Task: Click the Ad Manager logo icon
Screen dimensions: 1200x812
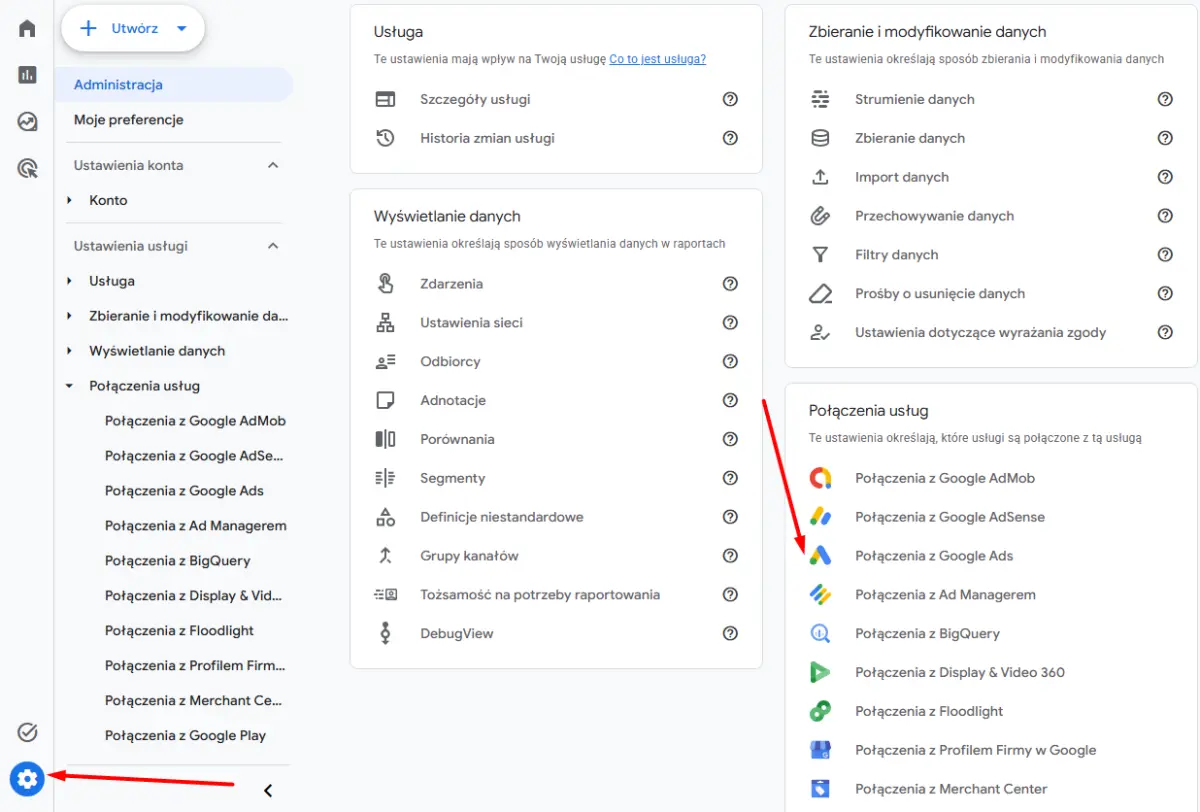Action: pyautogui.click(x=820, y=595)
